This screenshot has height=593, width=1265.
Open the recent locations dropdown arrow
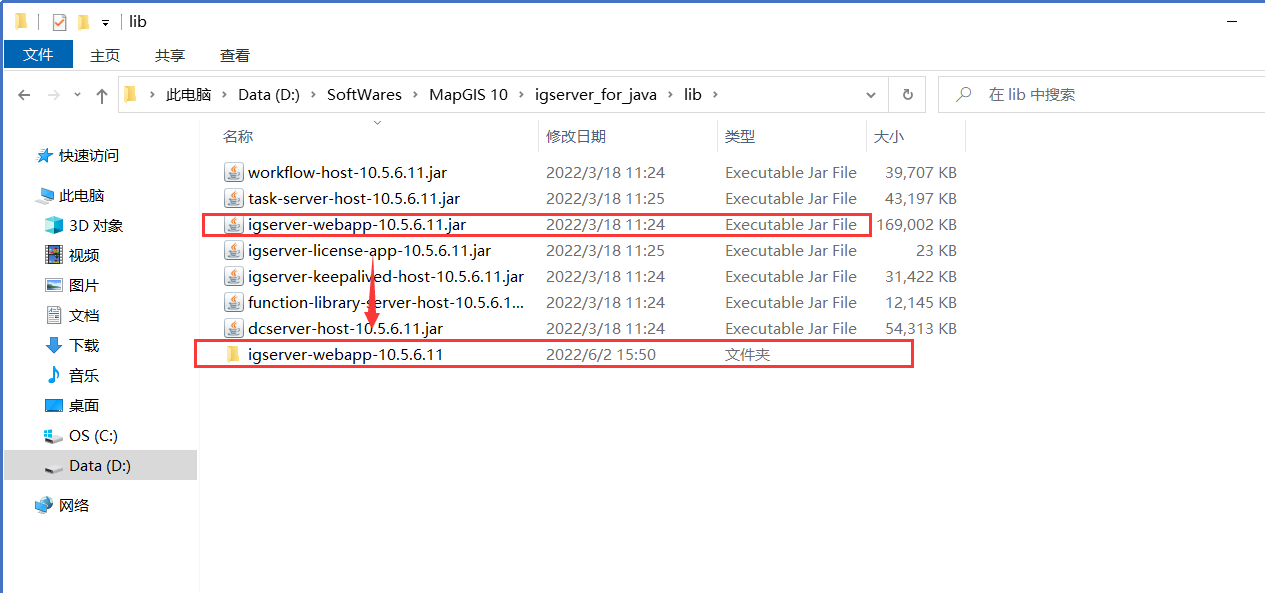(x=77, y=95)
